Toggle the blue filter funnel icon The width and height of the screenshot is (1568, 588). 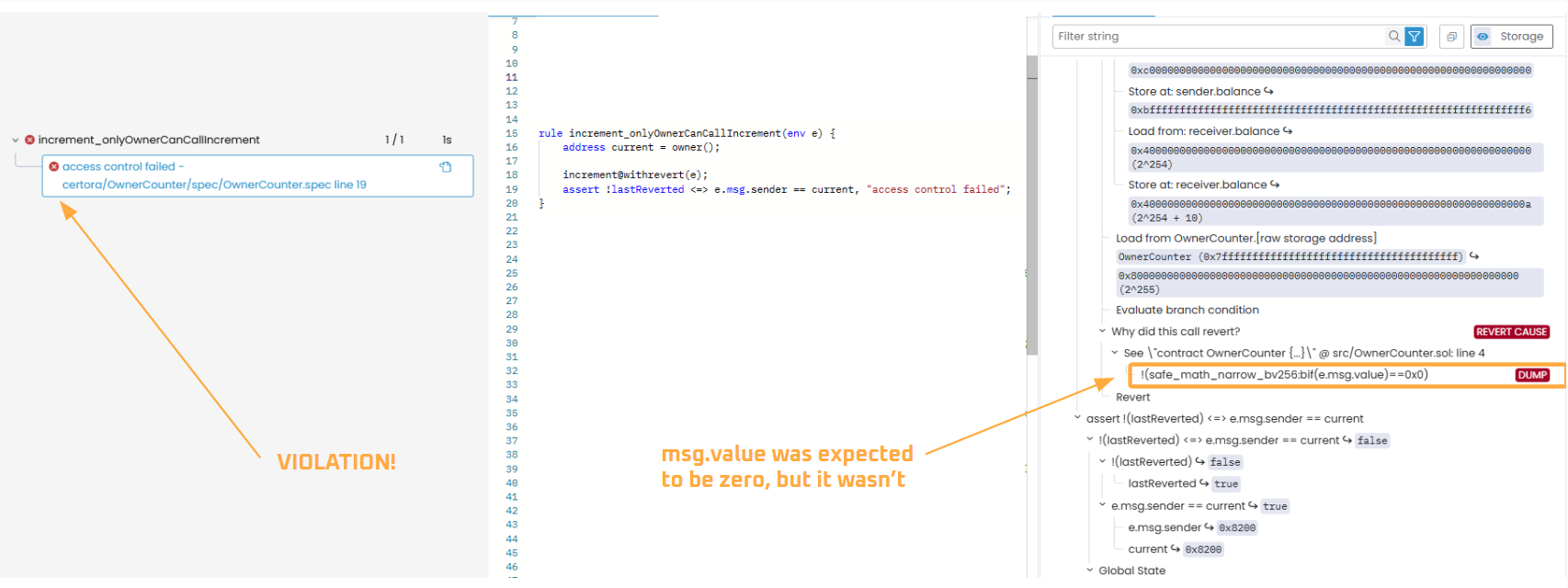1415,37
